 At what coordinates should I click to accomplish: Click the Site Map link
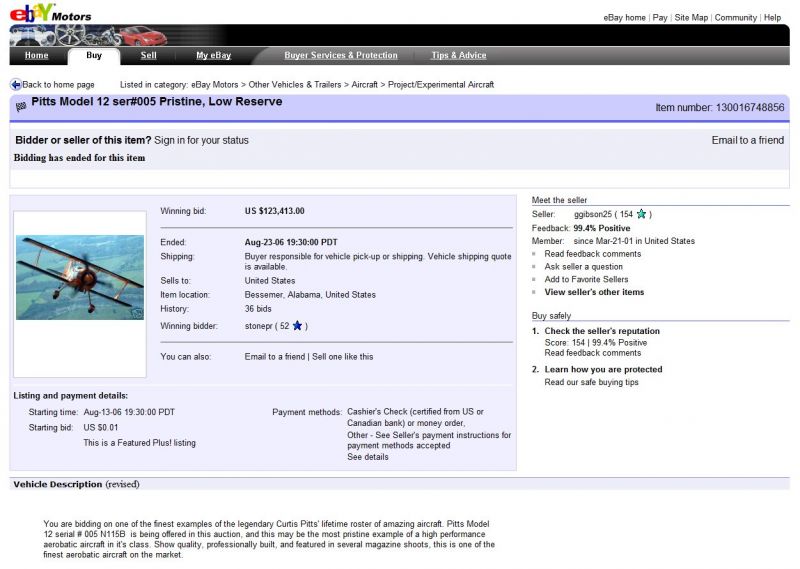tap(690, 18)
